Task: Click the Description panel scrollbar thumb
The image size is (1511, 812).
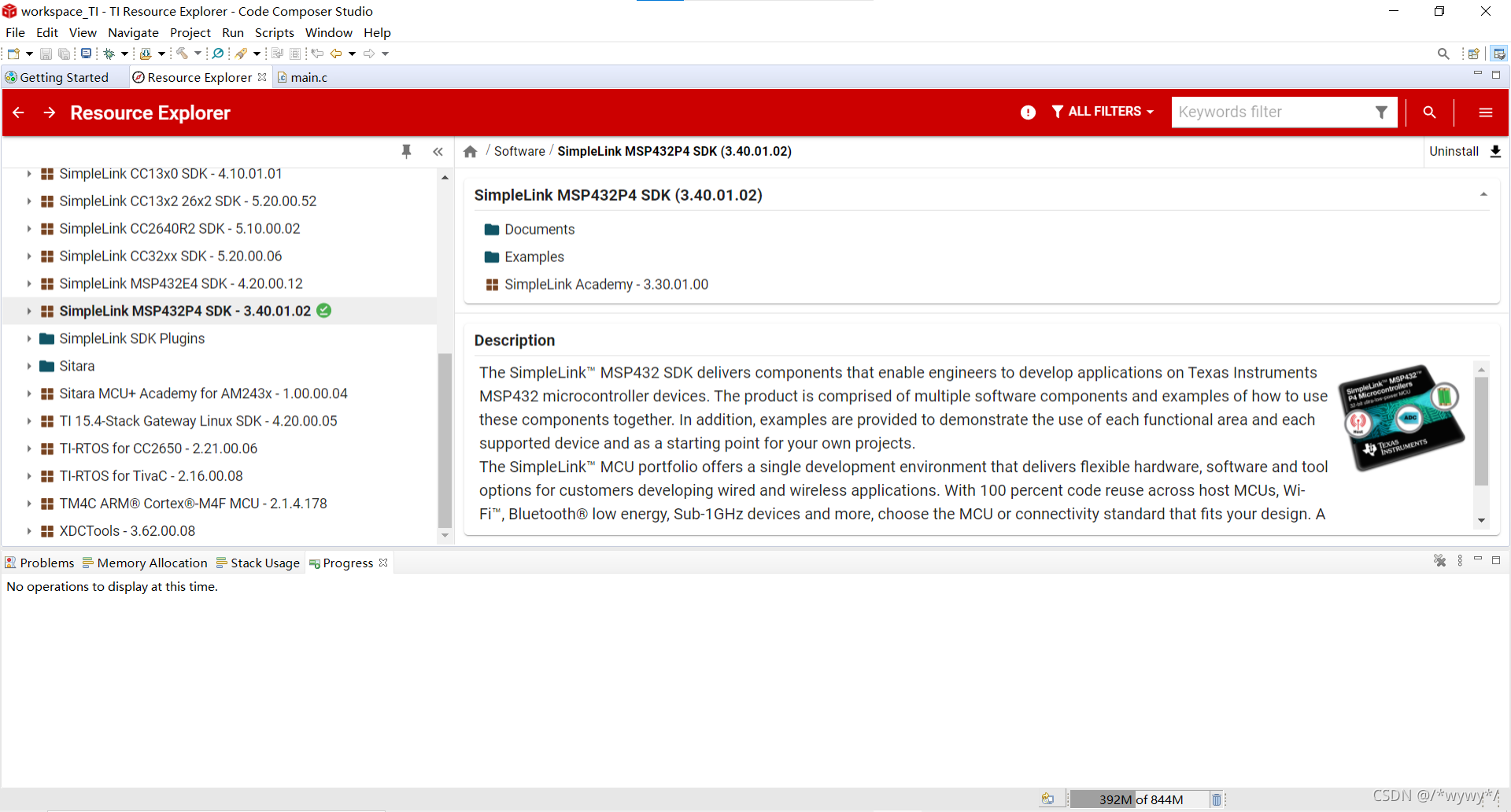Action: pos(1481,431)
